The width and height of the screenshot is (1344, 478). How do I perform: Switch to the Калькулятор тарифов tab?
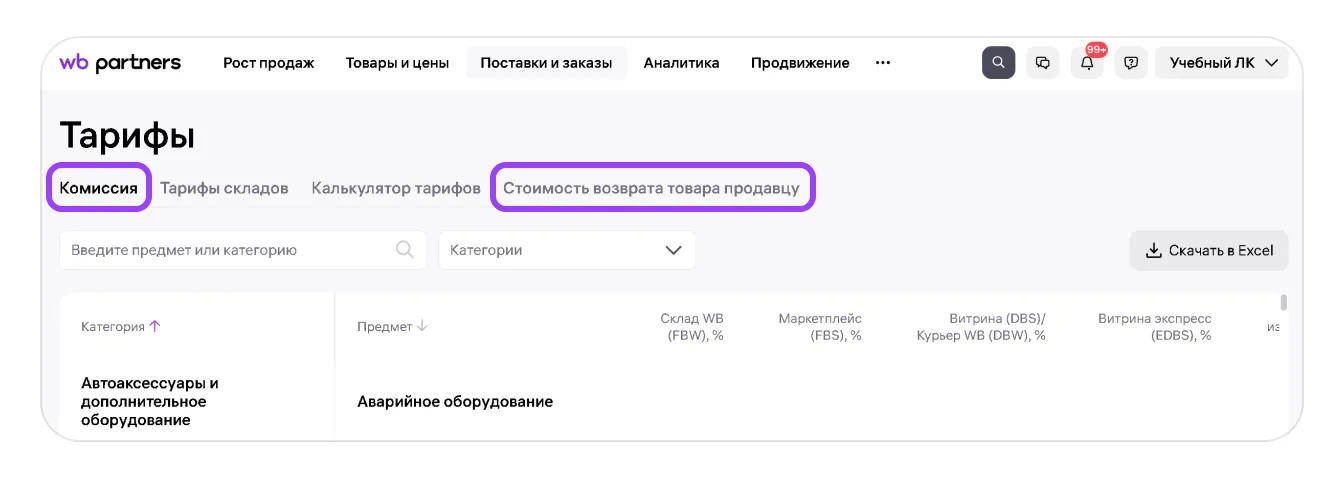click(396, 188)
